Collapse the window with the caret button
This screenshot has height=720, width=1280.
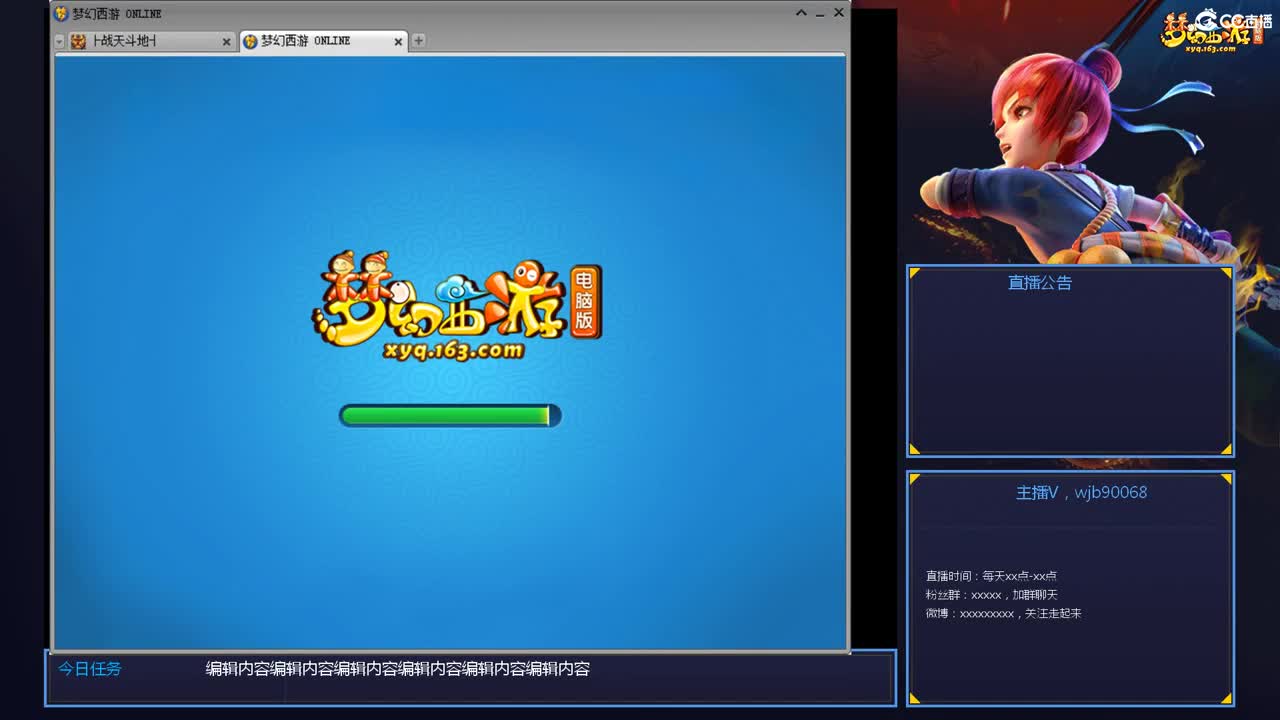tap(801, 13)
